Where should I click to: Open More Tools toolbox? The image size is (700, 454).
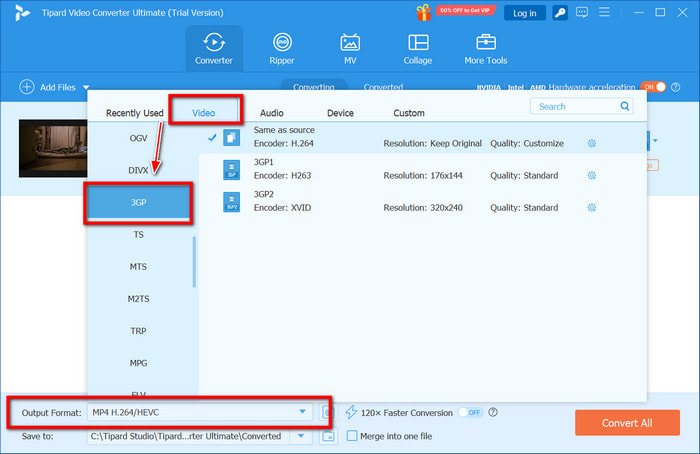click(x=486, y=48)
